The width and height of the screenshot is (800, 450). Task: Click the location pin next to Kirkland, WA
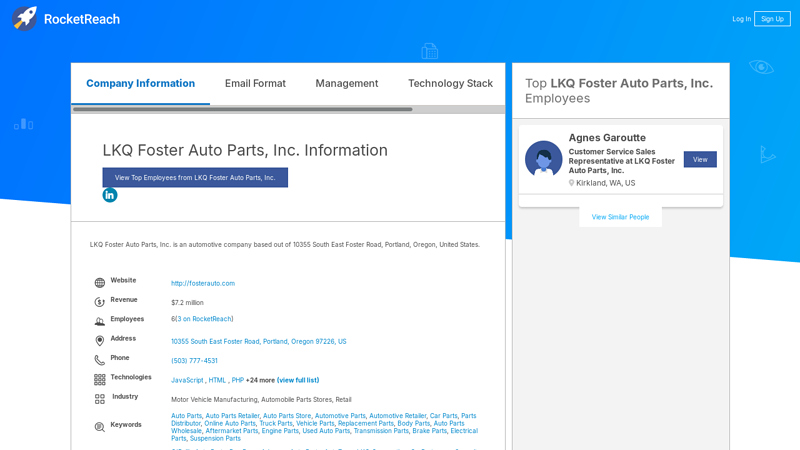[x=571, y=183]
